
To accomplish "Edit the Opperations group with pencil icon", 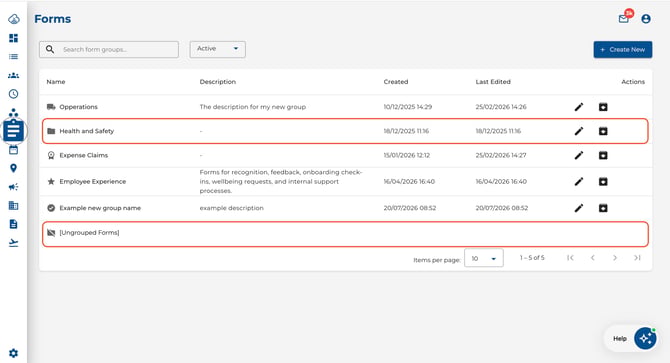I will (x=579, y=107).
